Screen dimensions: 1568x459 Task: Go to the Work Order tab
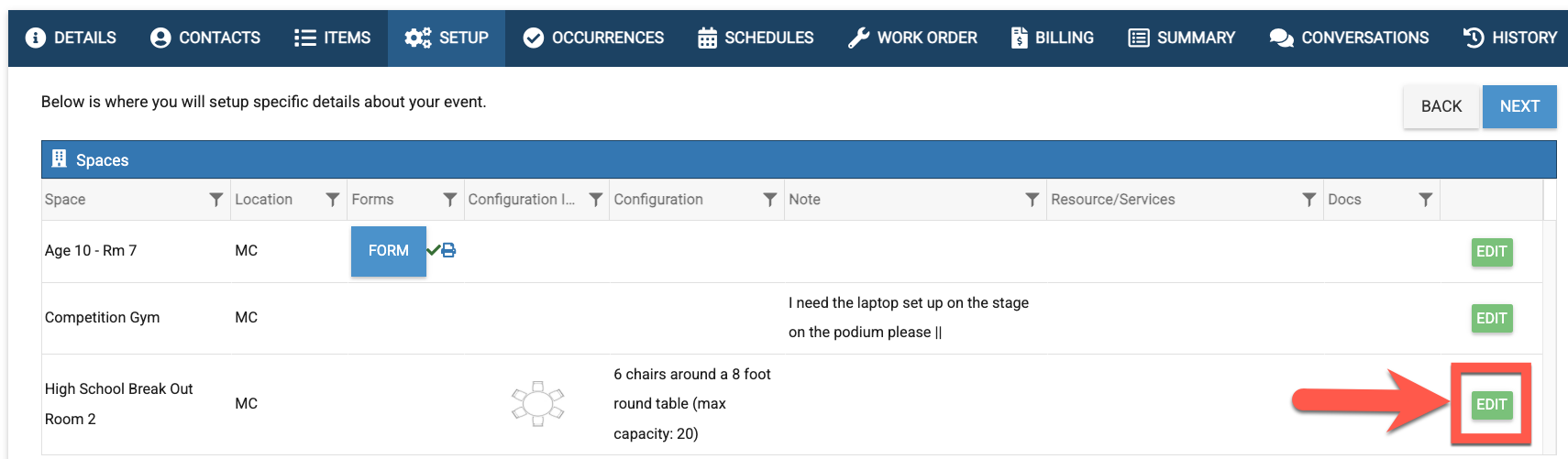[912, 38]
